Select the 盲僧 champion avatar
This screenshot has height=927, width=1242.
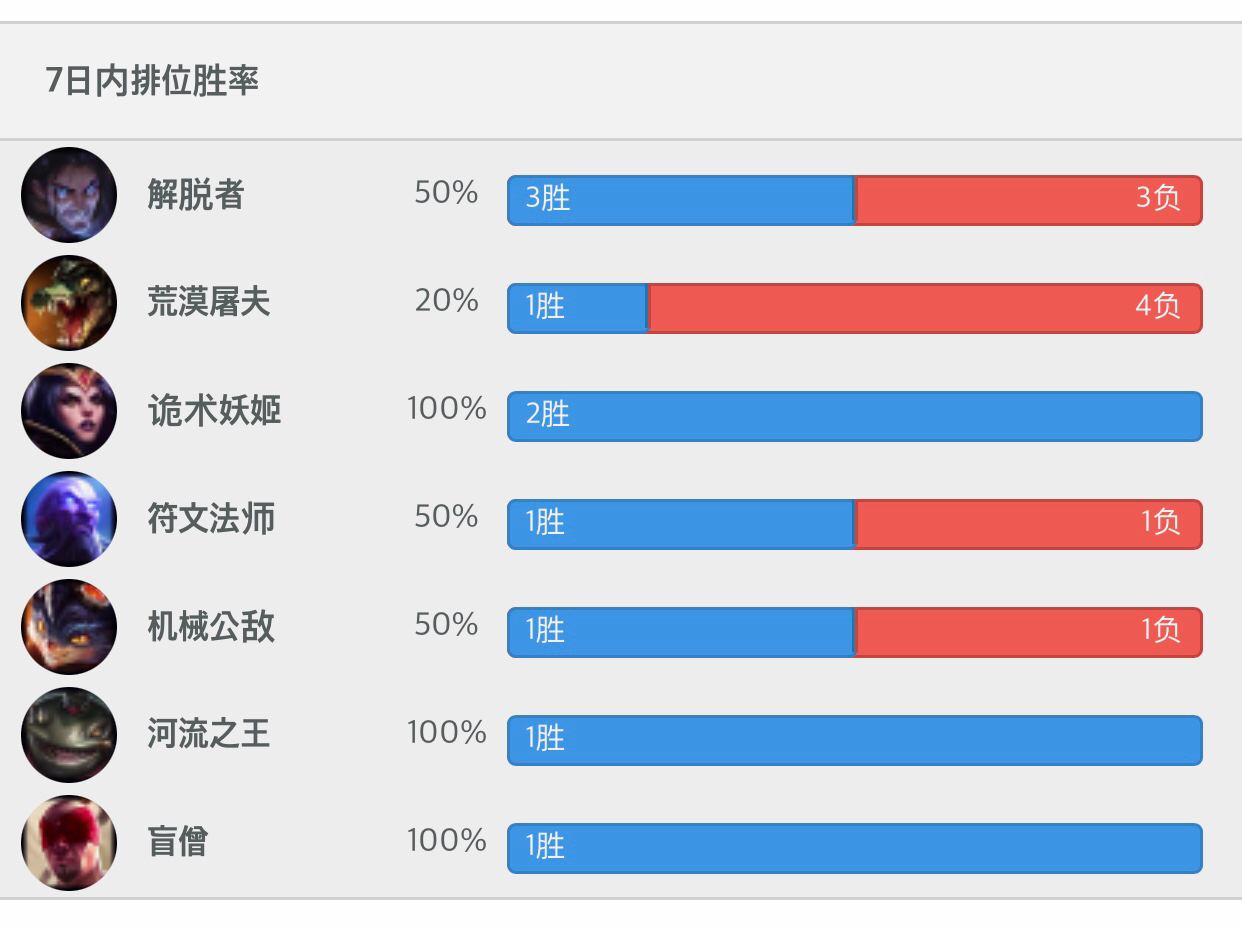pos(69,843)
